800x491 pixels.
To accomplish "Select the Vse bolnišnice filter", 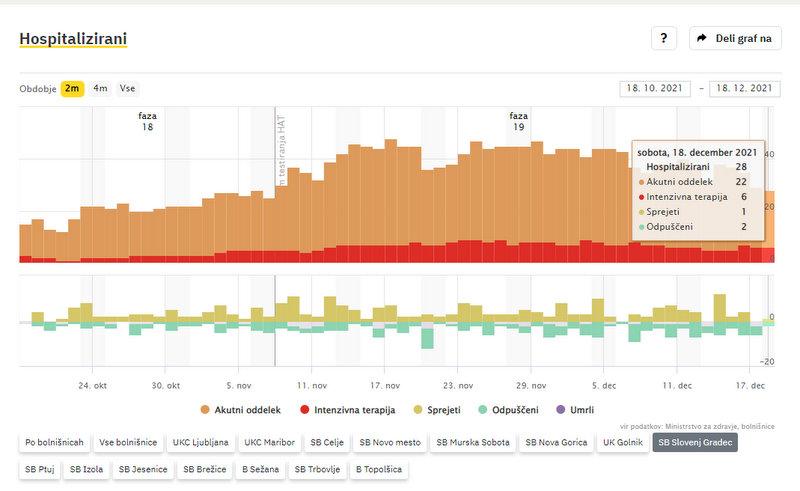I will [x=127, y=442].
